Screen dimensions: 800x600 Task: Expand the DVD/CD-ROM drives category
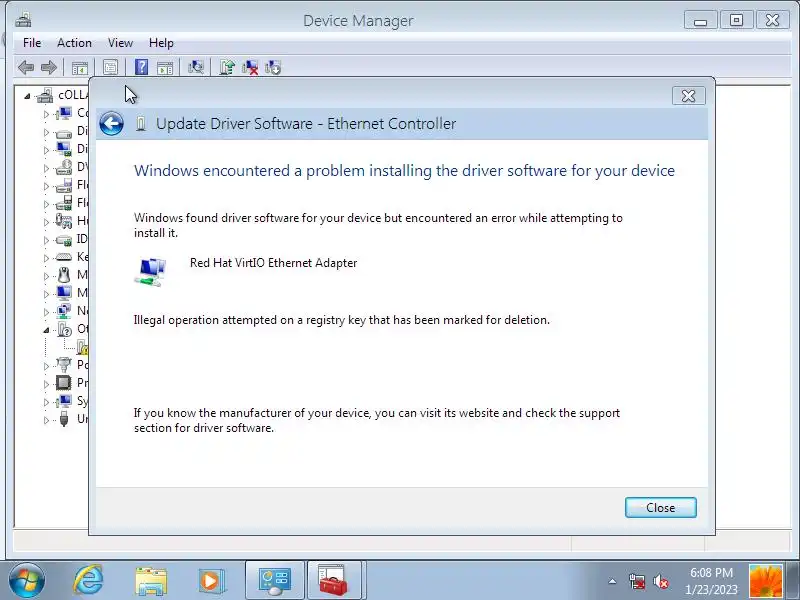(46, 168)
